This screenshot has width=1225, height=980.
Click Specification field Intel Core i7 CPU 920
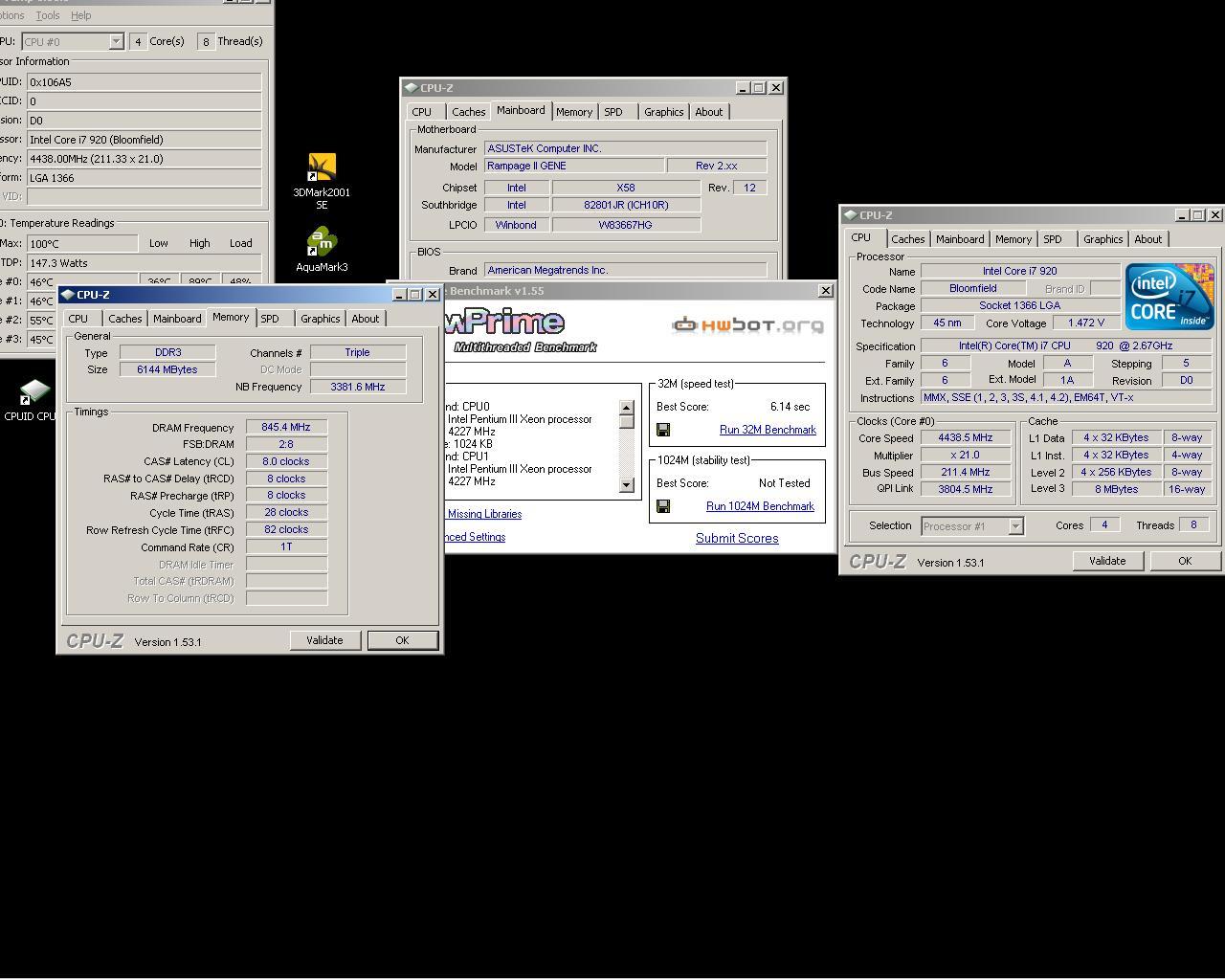pos(1066,345)
